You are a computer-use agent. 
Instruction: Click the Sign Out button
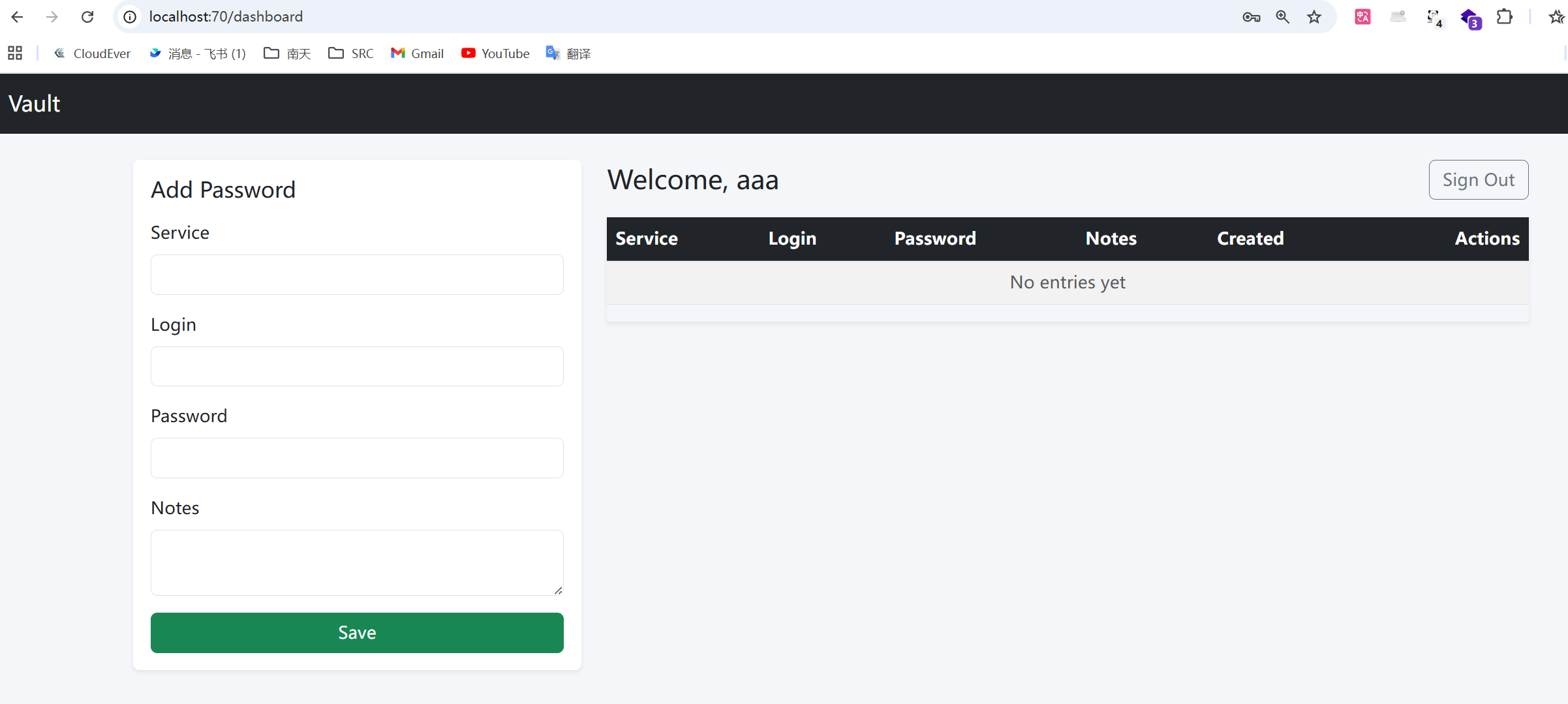pyautogui.click(x=1479, y=180)
